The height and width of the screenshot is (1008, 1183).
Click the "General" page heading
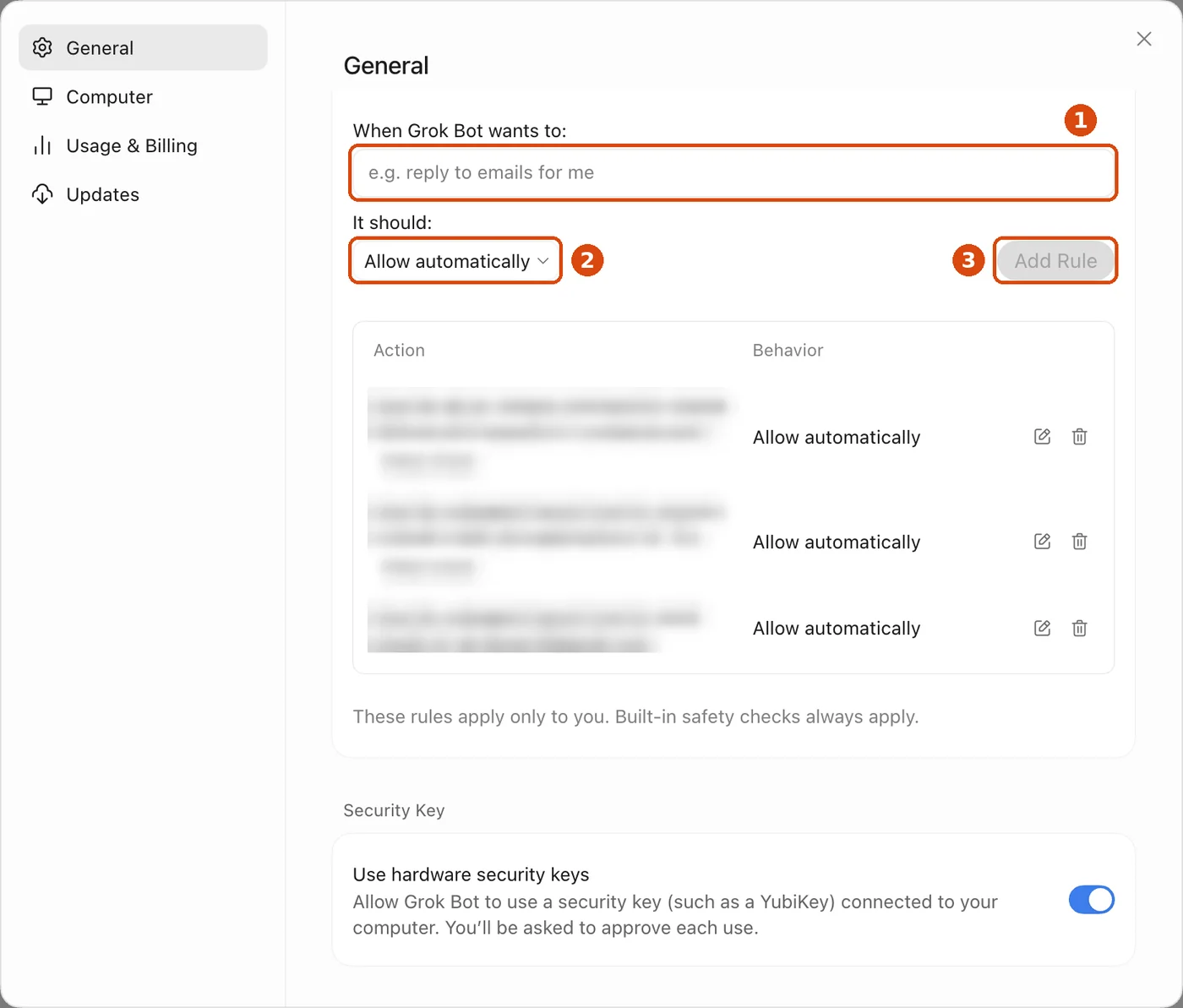(386, 66)
